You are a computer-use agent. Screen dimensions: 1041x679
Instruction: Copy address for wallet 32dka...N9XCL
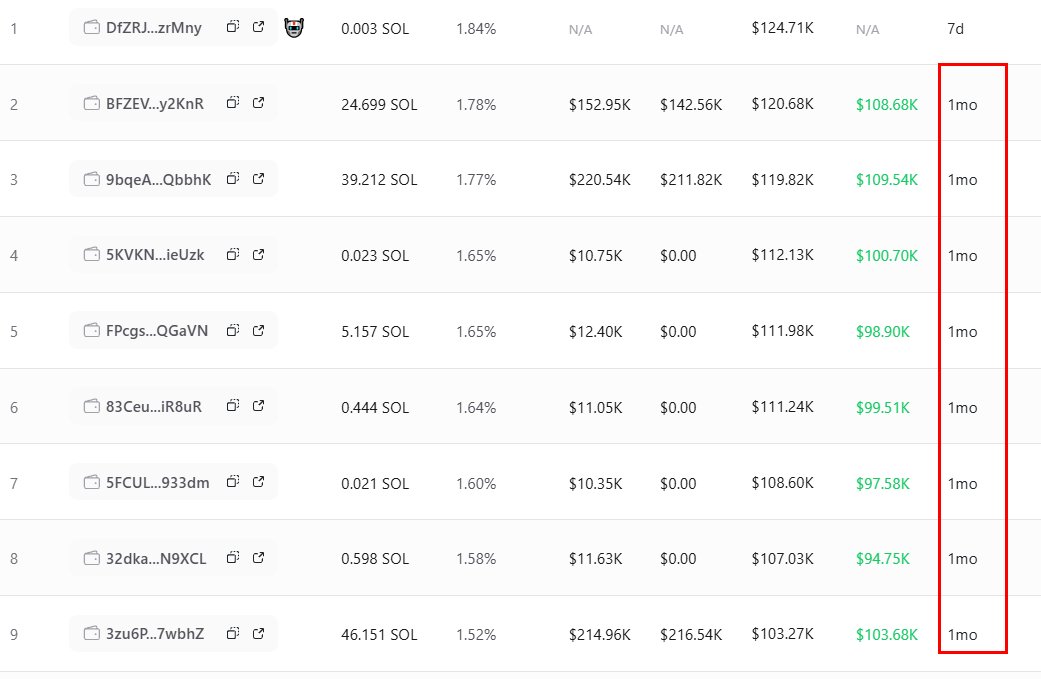pos(233,559)
